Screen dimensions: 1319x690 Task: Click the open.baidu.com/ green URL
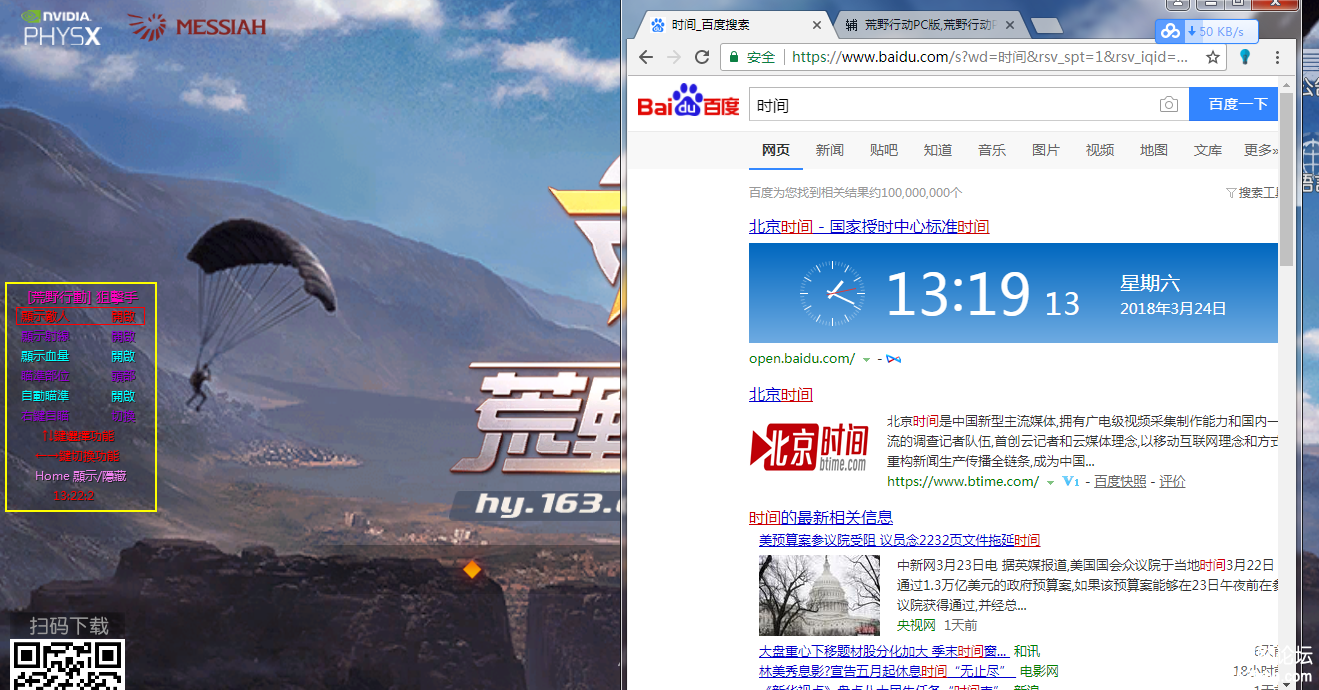coord(802,358)
